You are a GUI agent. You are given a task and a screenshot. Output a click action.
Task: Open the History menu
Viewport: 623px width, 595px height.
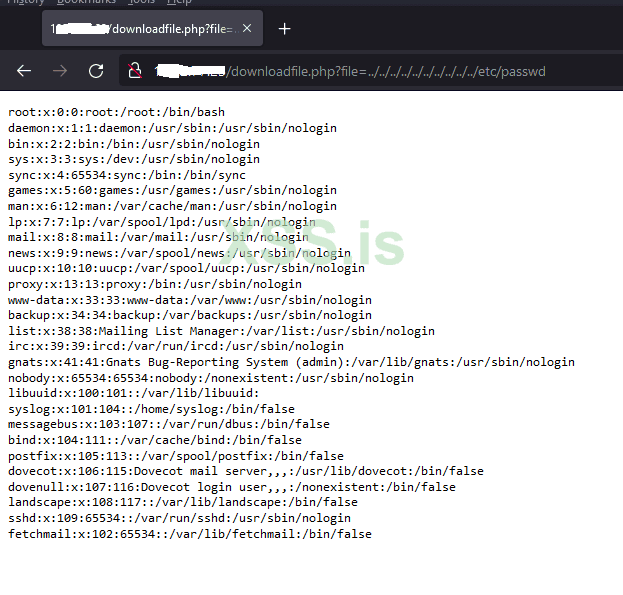point(26,2)
